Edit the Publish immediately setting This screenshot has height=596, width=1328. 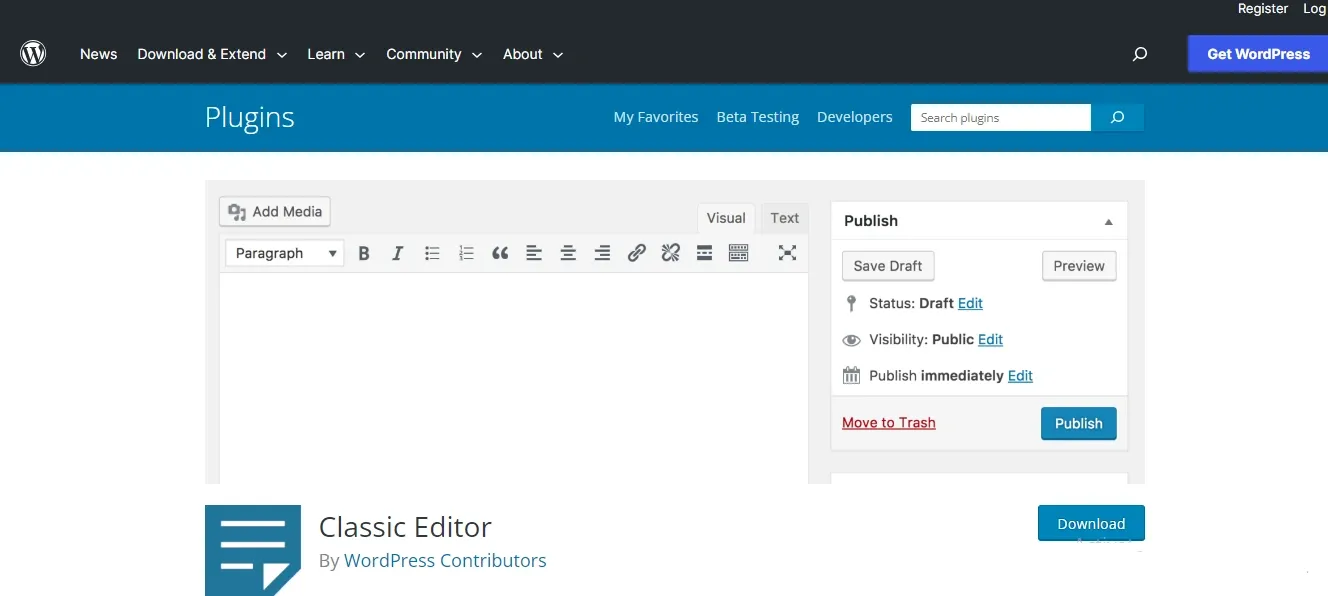point(1020,376)
